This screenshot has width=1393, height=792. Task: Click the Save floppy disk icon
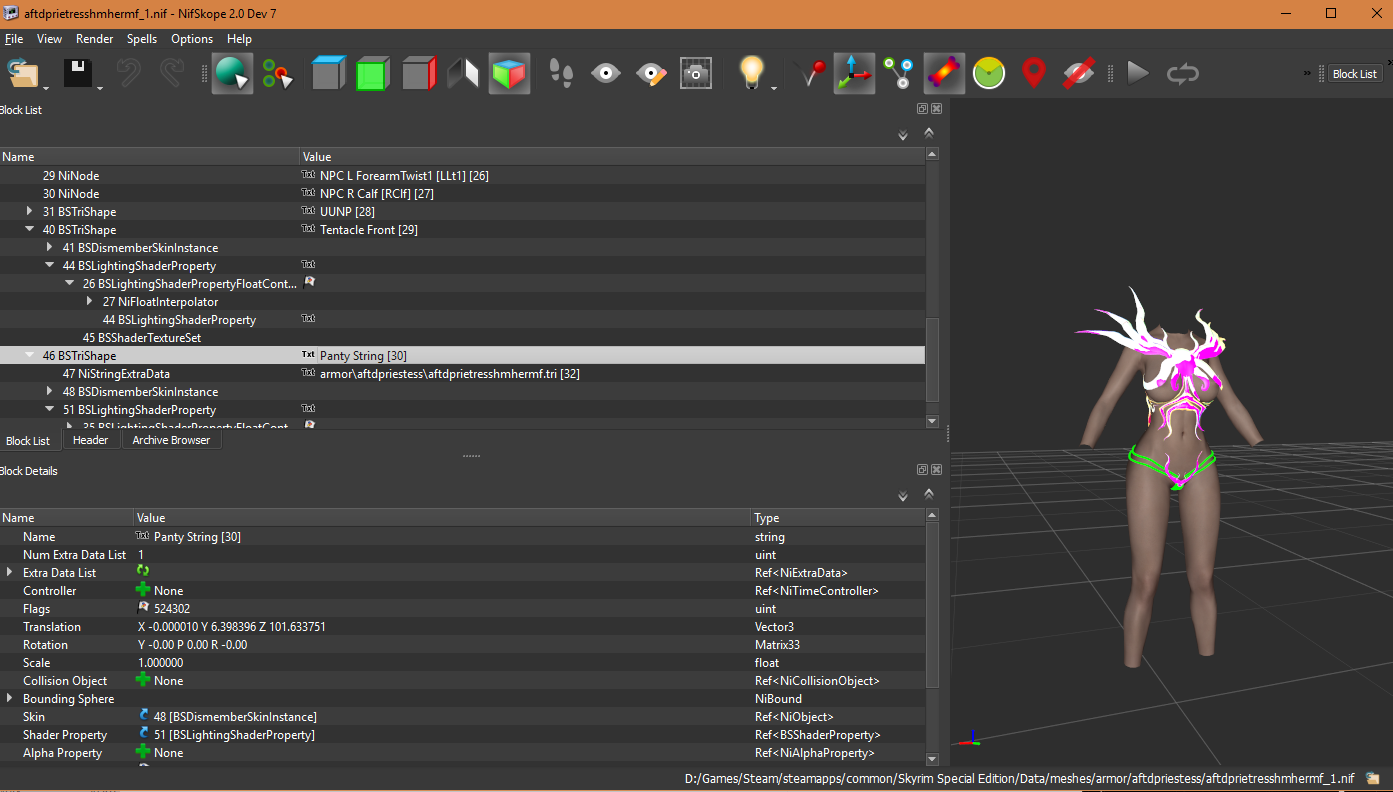click(78, 73)
